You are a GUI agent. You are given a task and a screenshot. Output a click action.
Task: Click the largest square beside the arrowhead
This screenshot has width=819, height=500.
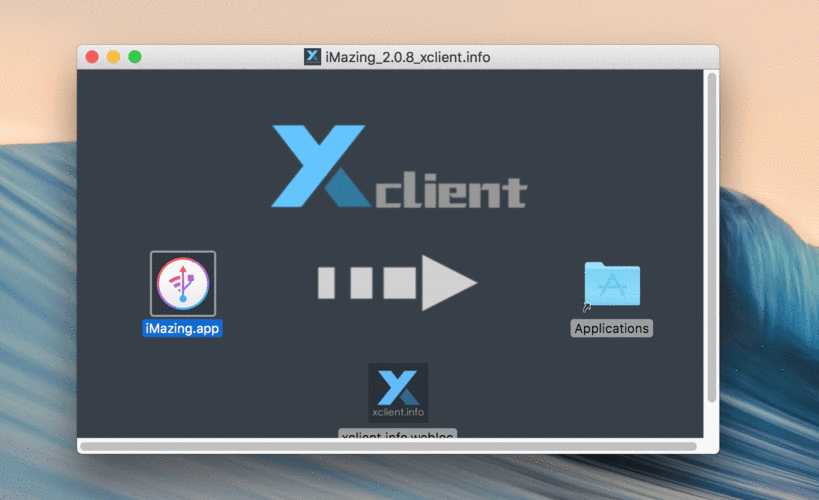pos(400,283)
